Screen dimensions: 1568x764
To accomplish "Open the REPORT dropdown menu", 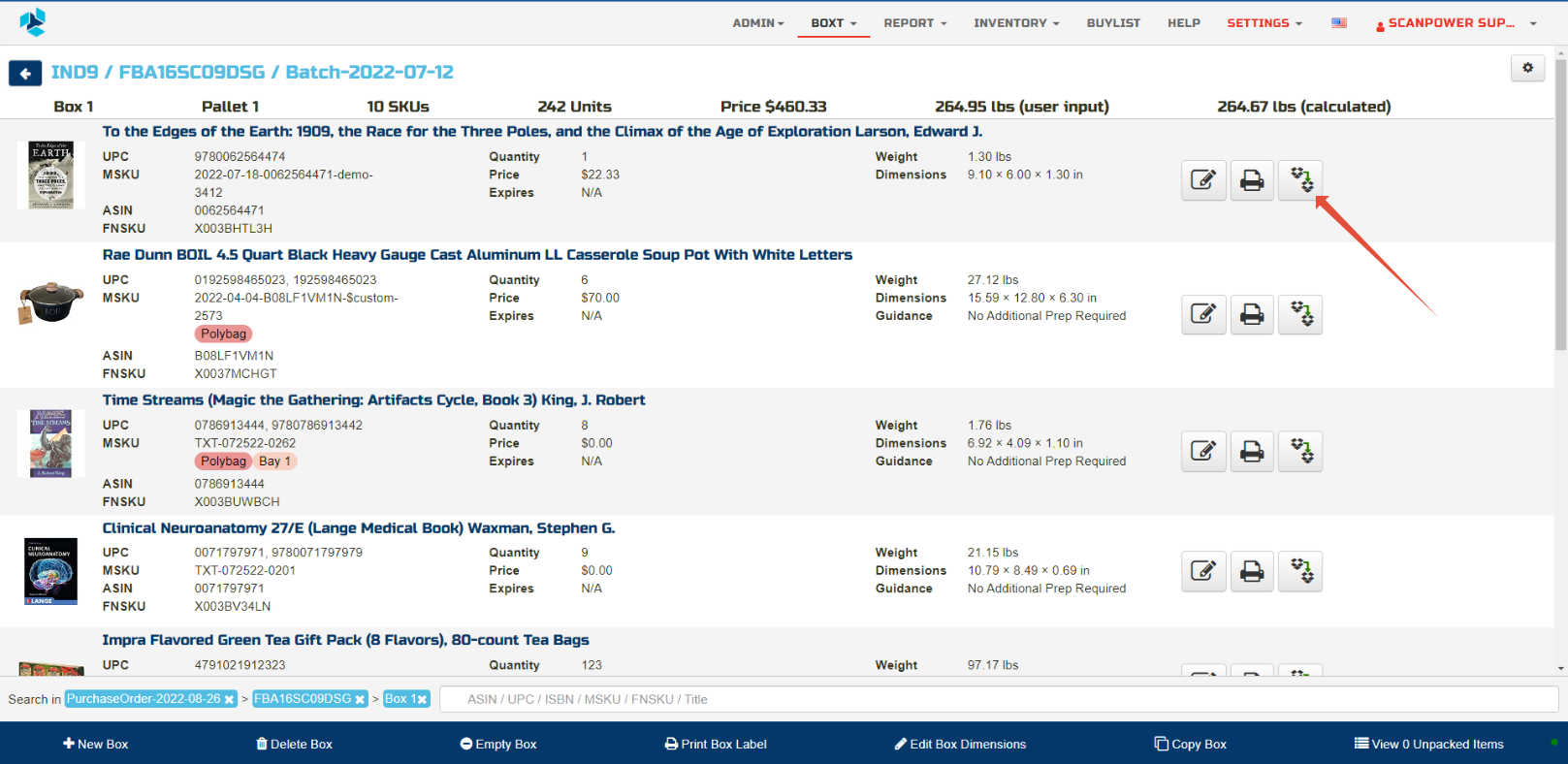I will coord(915,23).
